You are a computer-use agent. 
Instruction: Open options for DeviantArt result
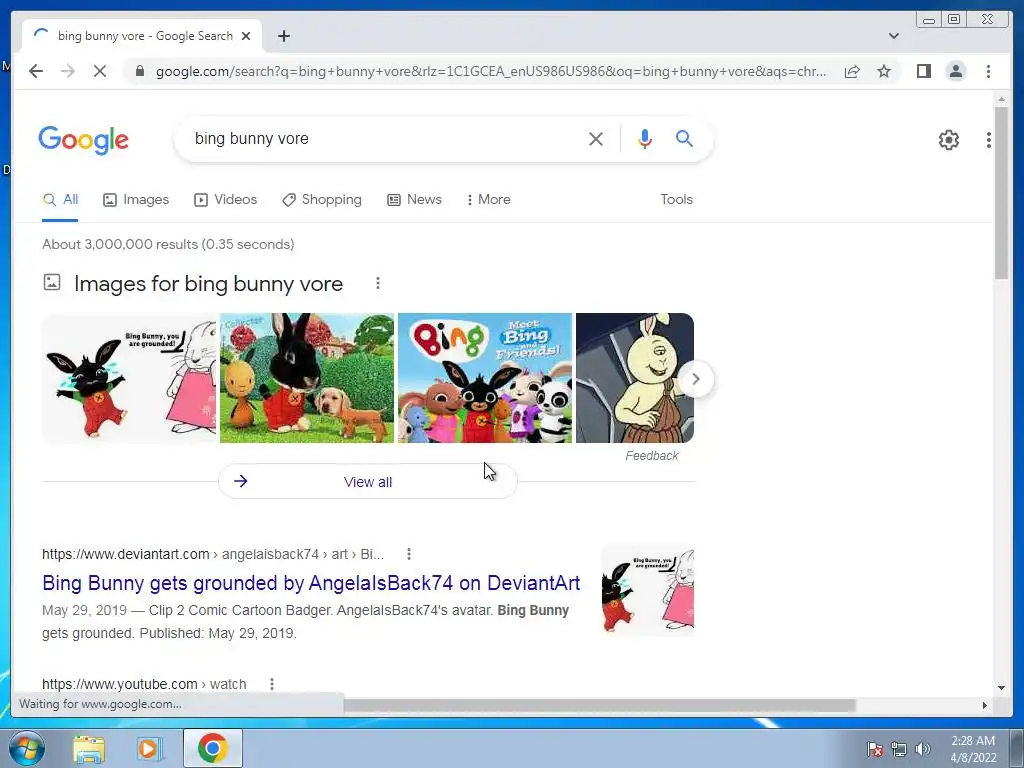coord(409,554)
